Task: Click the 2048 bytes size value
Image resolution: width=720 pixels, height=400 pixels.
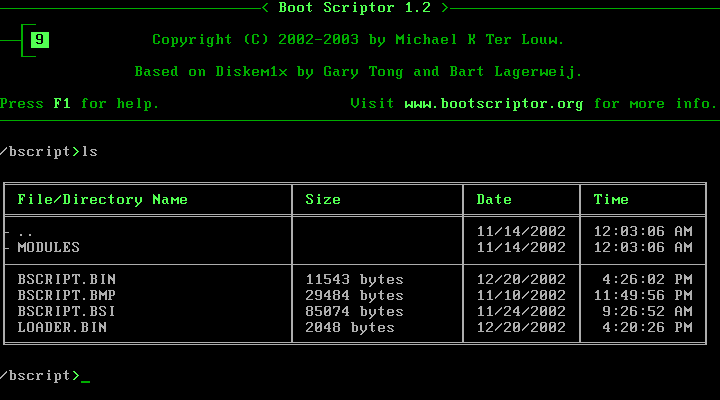Action: pos(350,328)
